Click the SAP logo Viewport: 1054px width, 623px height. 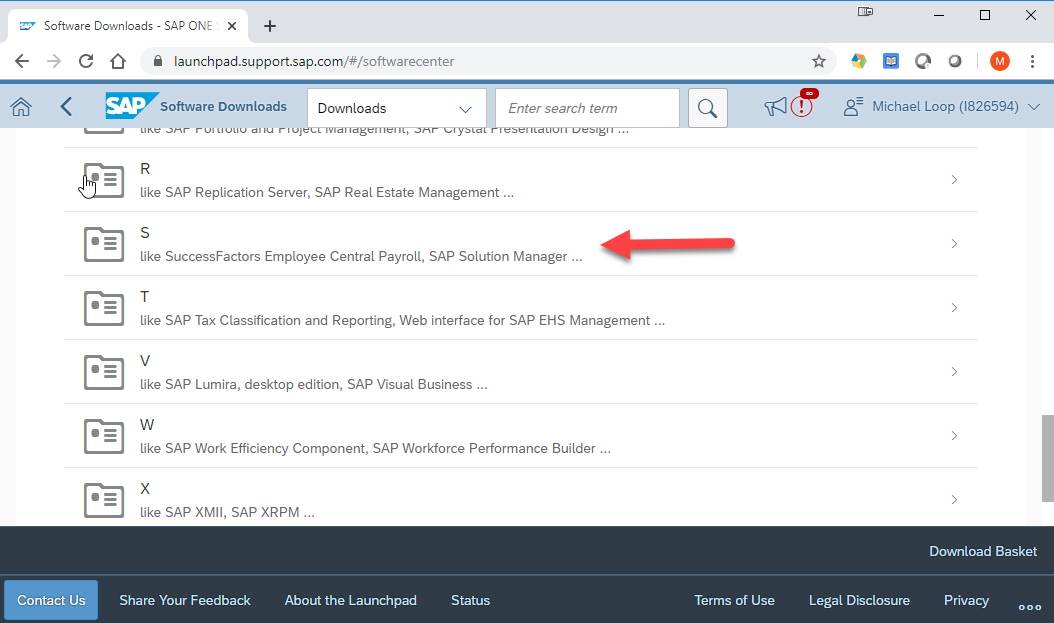click(x=131, y=106)
